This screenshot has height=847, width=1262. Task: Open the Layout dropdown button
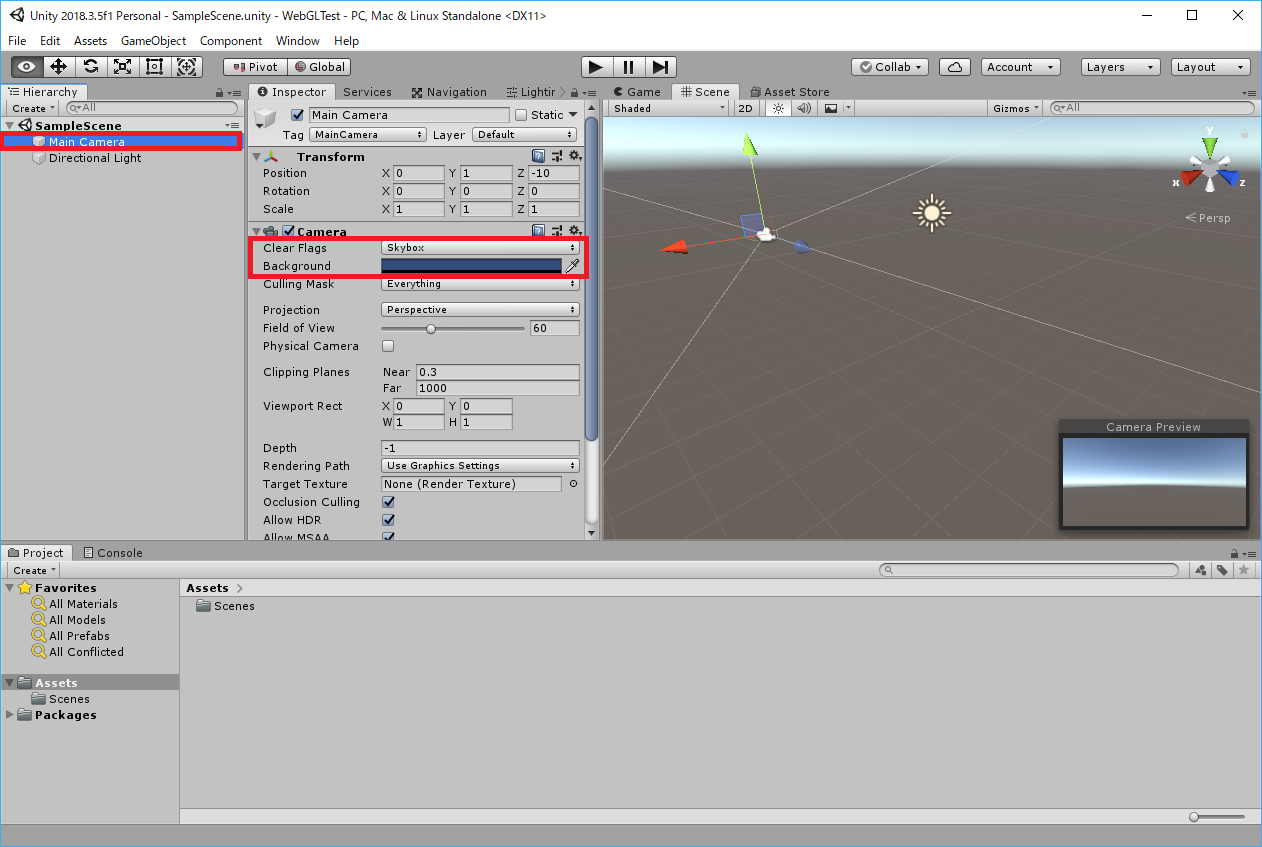(1211, 67)
